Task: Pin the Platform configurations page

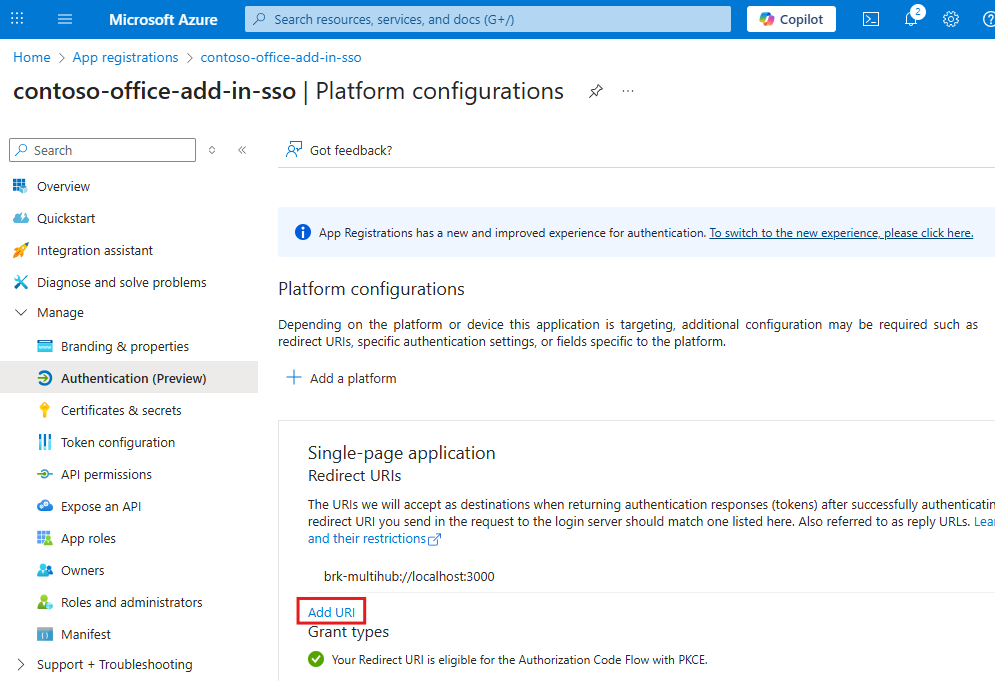Action: tap(596, 91)
